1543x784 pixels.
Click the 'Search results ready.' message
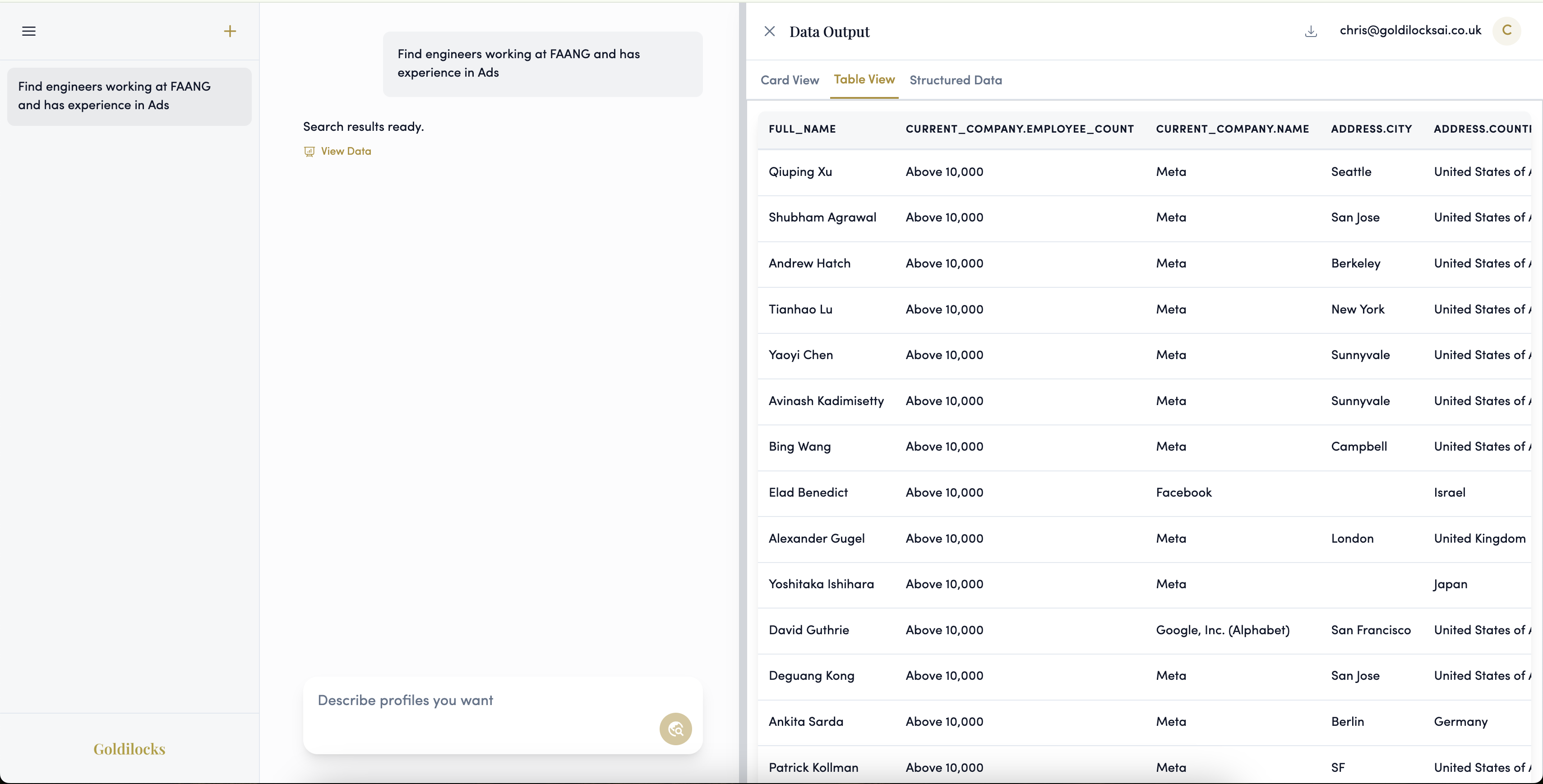tap(363, 127)
